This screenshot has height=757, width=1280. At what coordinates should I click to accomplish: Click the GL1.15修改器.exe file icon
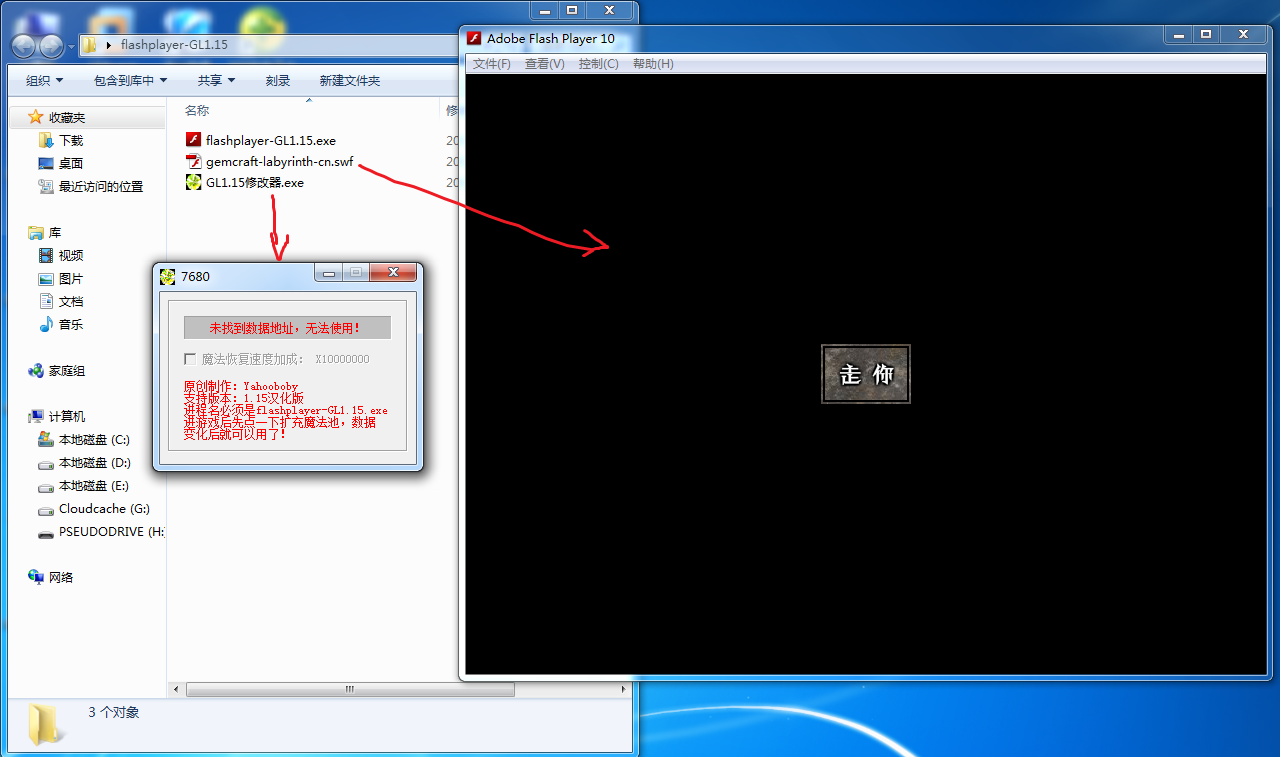194,182
